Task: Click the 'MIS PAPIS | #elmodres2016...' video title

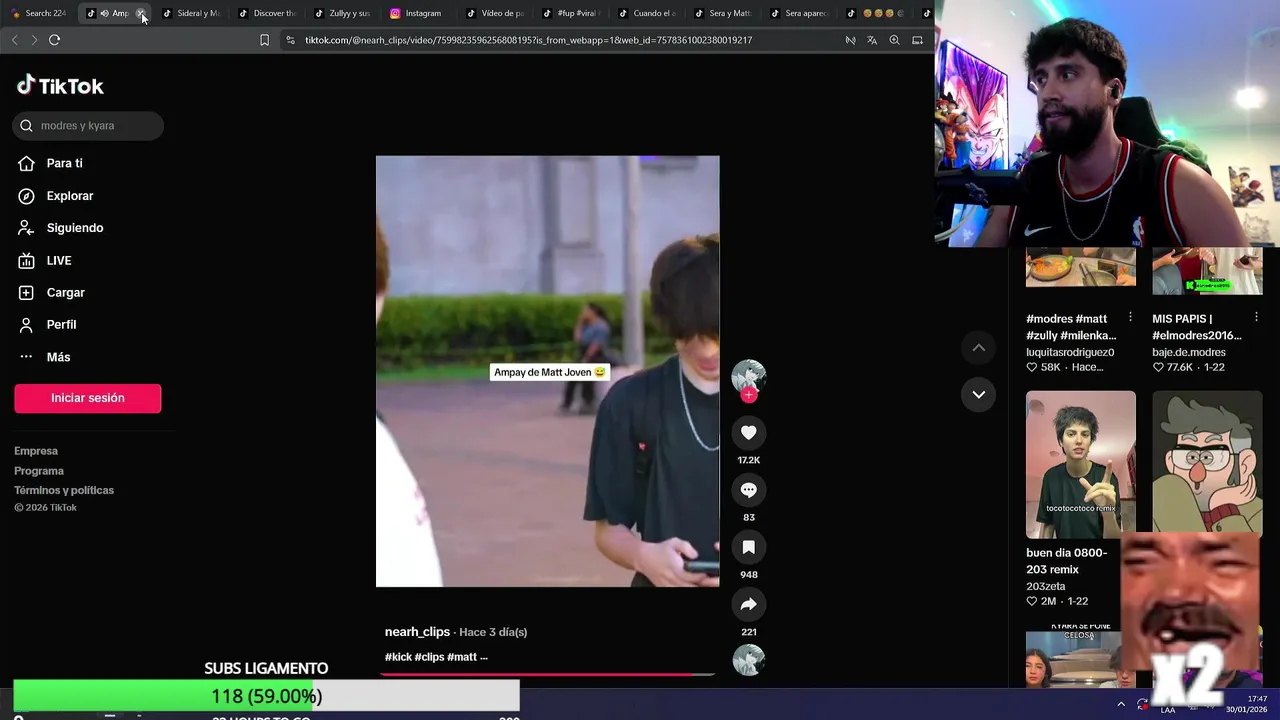Action: [x=1197, y=327]
